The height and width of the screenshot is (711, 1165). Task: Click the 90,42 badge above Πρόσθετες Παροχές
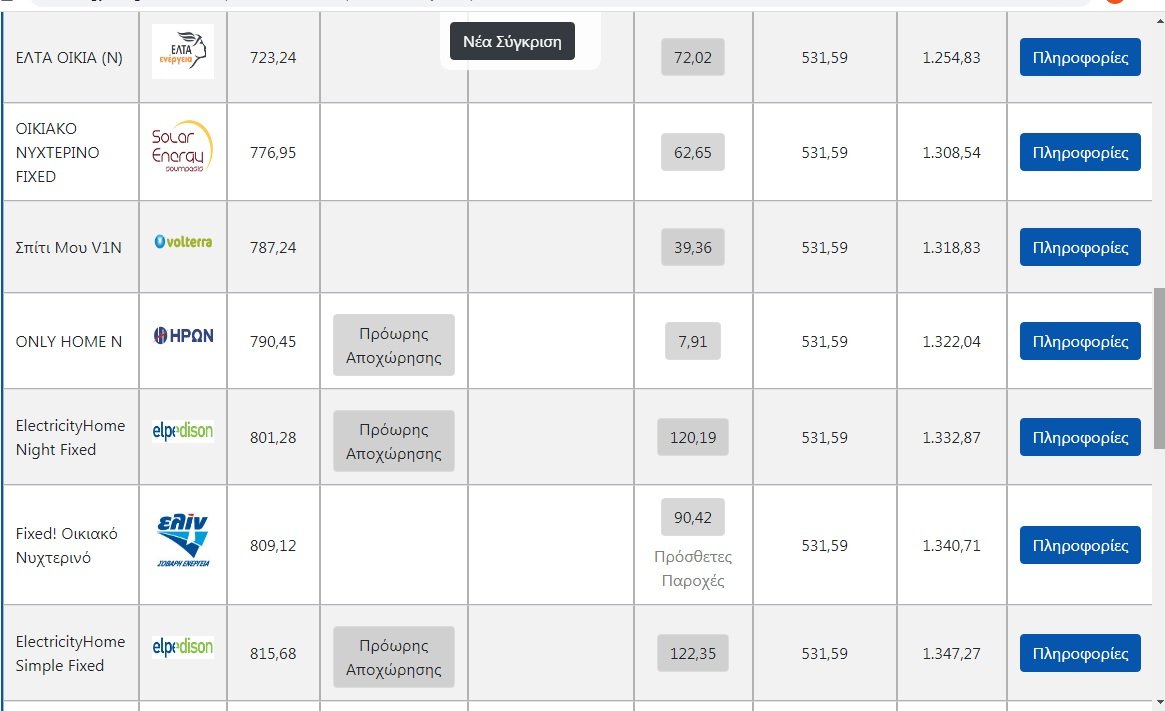(692, 517)
